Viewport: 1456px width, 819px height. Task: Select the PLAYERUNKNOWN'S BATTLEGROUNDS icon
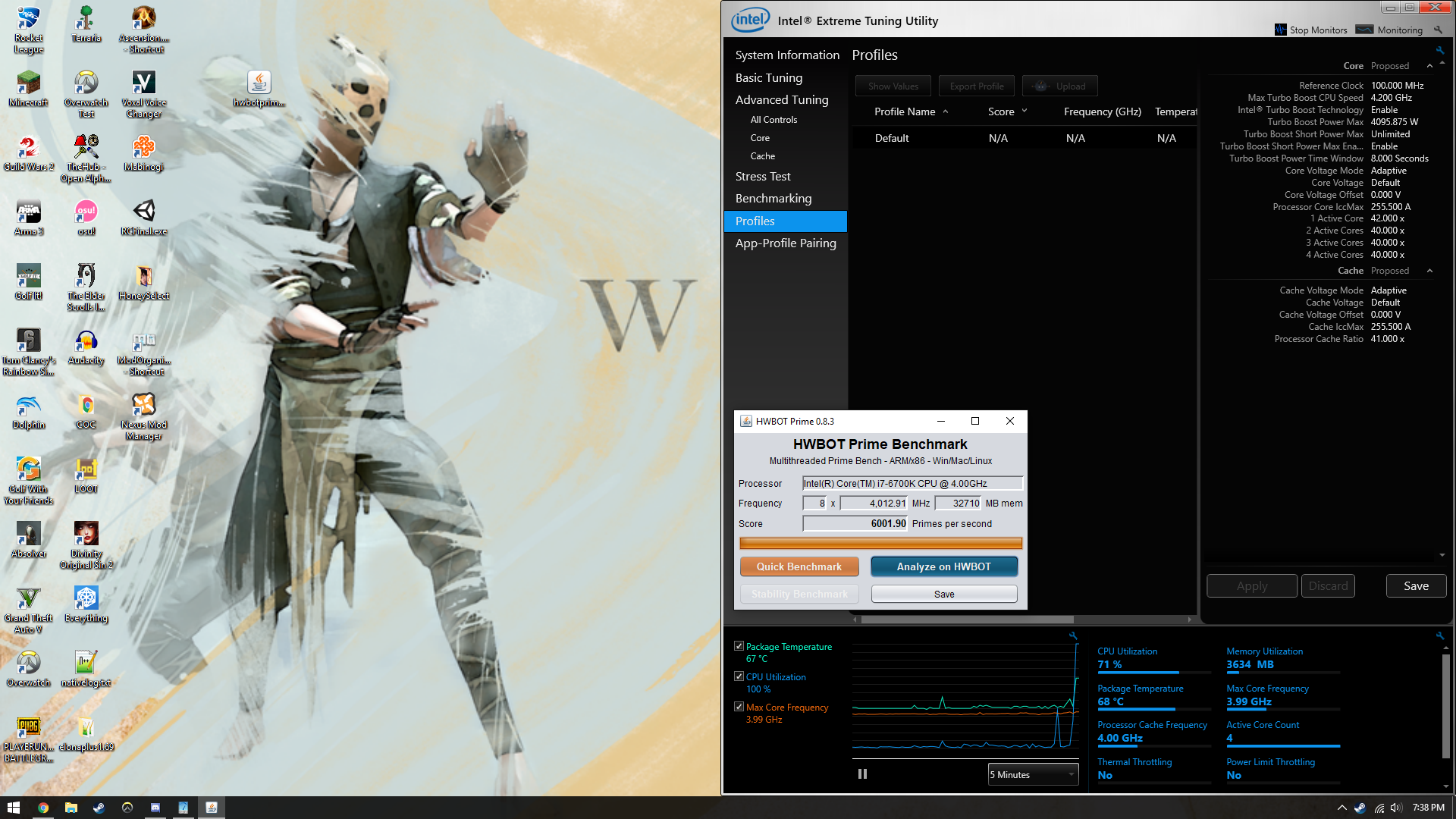pyautogui.click(x=28, y=739)
